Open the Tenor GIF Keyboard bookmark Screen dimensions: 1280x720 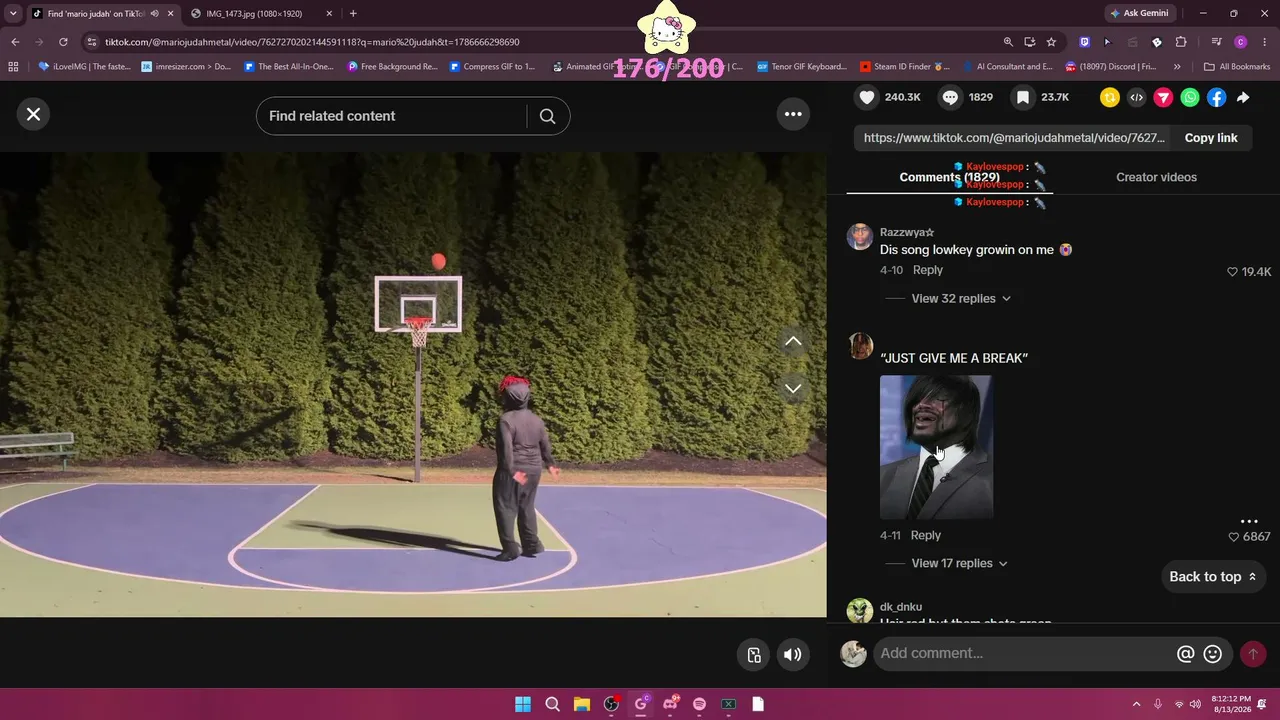pos(802,67)
